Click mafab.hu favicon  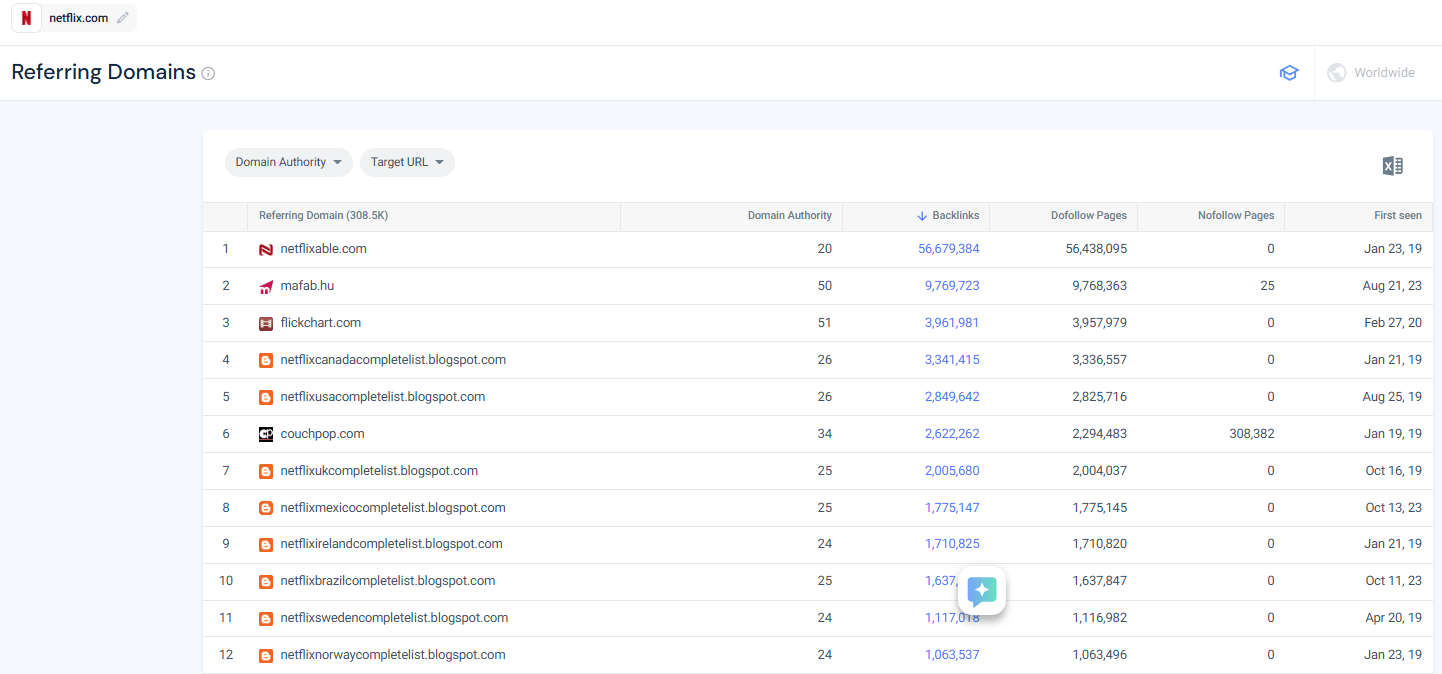point(266,286)
